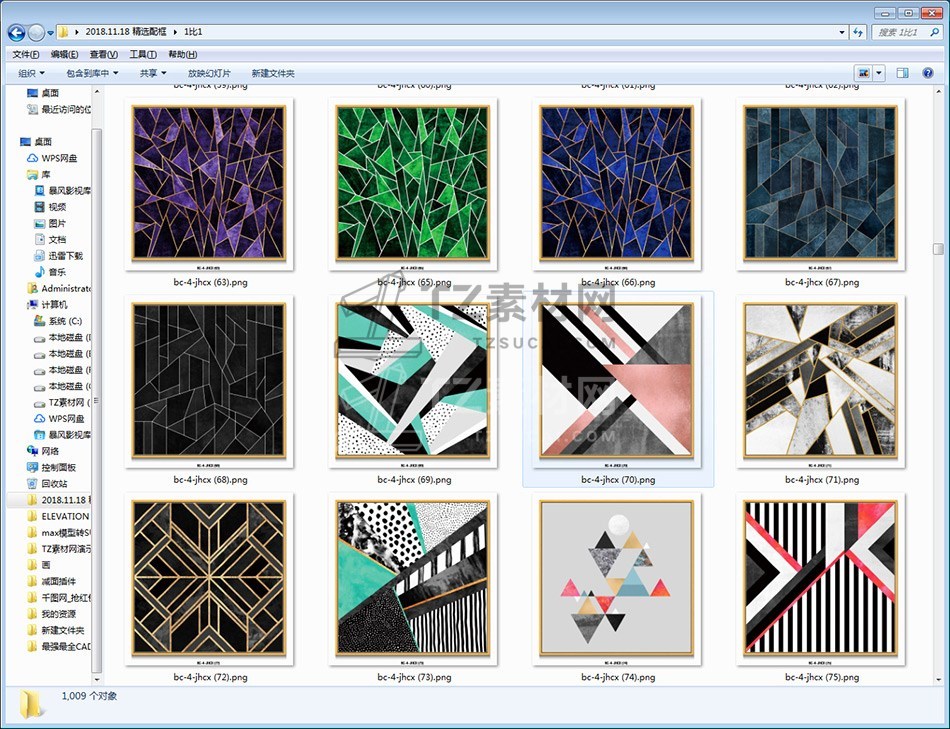Viewport: 950px width, 729px height.
Task: Open the 包含到库中 dropdown
Action: click(92, 73)
